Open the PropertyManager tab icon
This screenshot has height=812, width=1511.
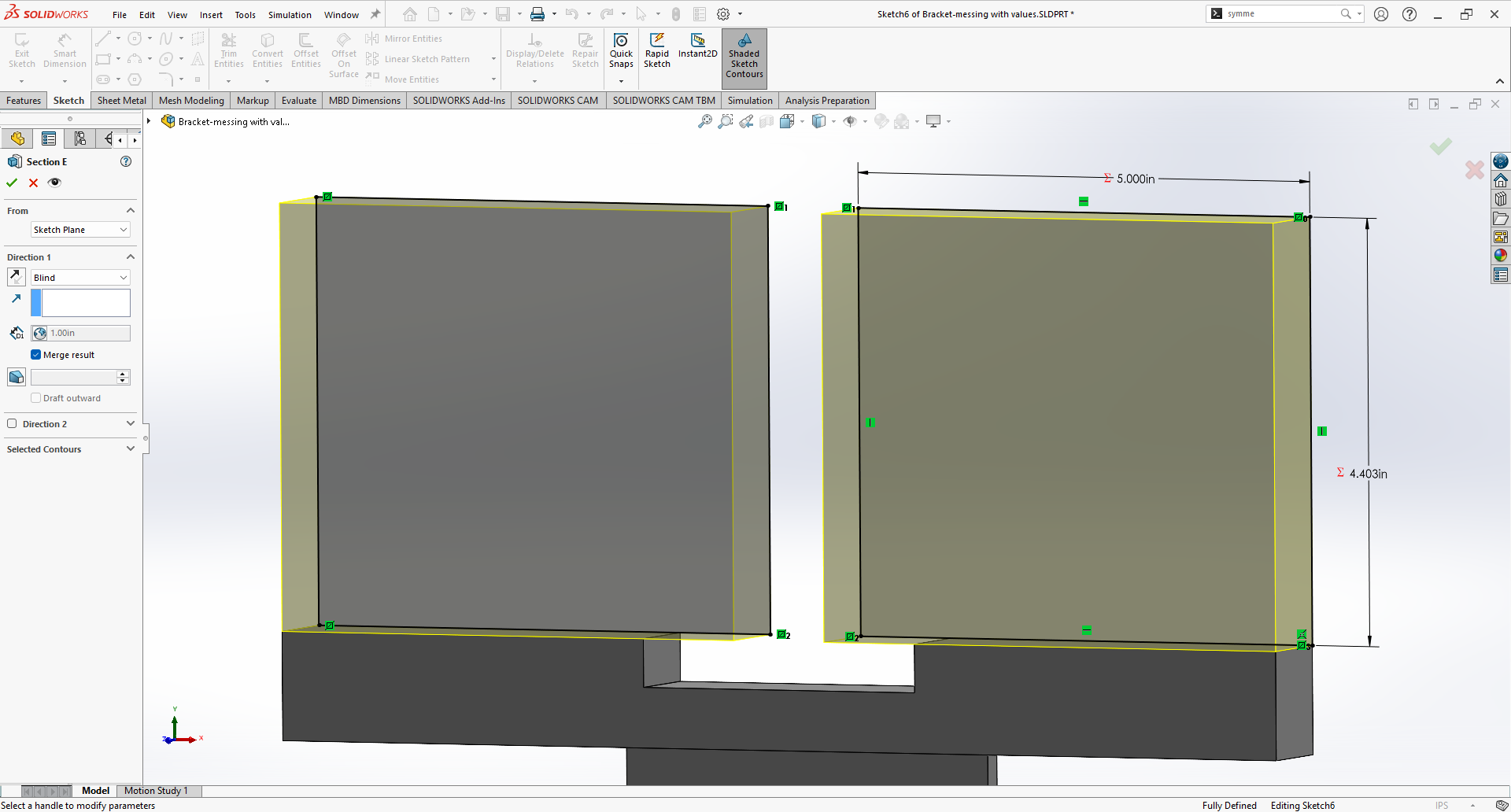click(x=49, y=139)
